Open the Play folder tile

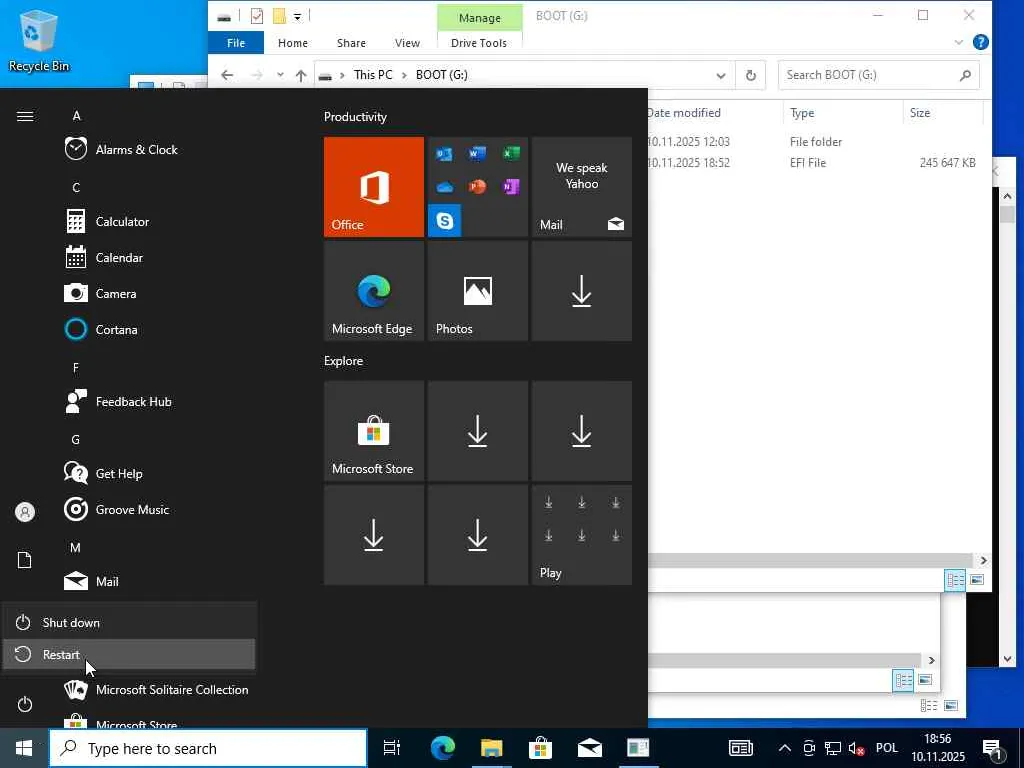581,535
